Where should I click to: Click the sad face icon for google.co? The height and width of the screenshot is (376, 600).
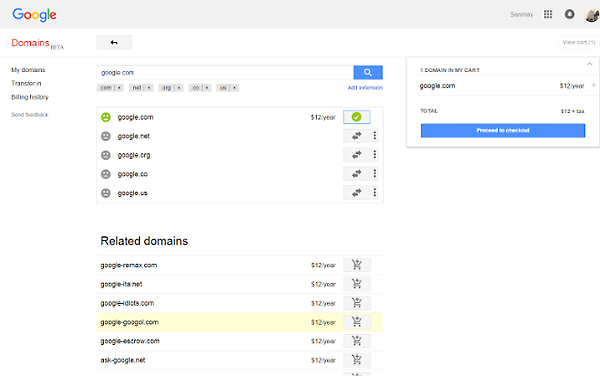pyautogui.click(x=106, y=174)
